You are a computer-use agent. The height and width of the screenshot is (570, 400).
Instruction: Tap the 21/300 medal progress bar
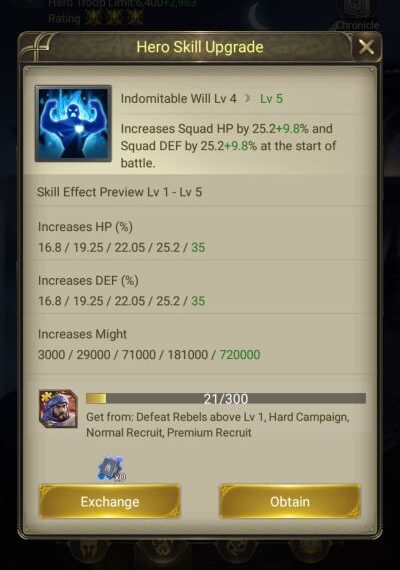[x=226, y=398]
